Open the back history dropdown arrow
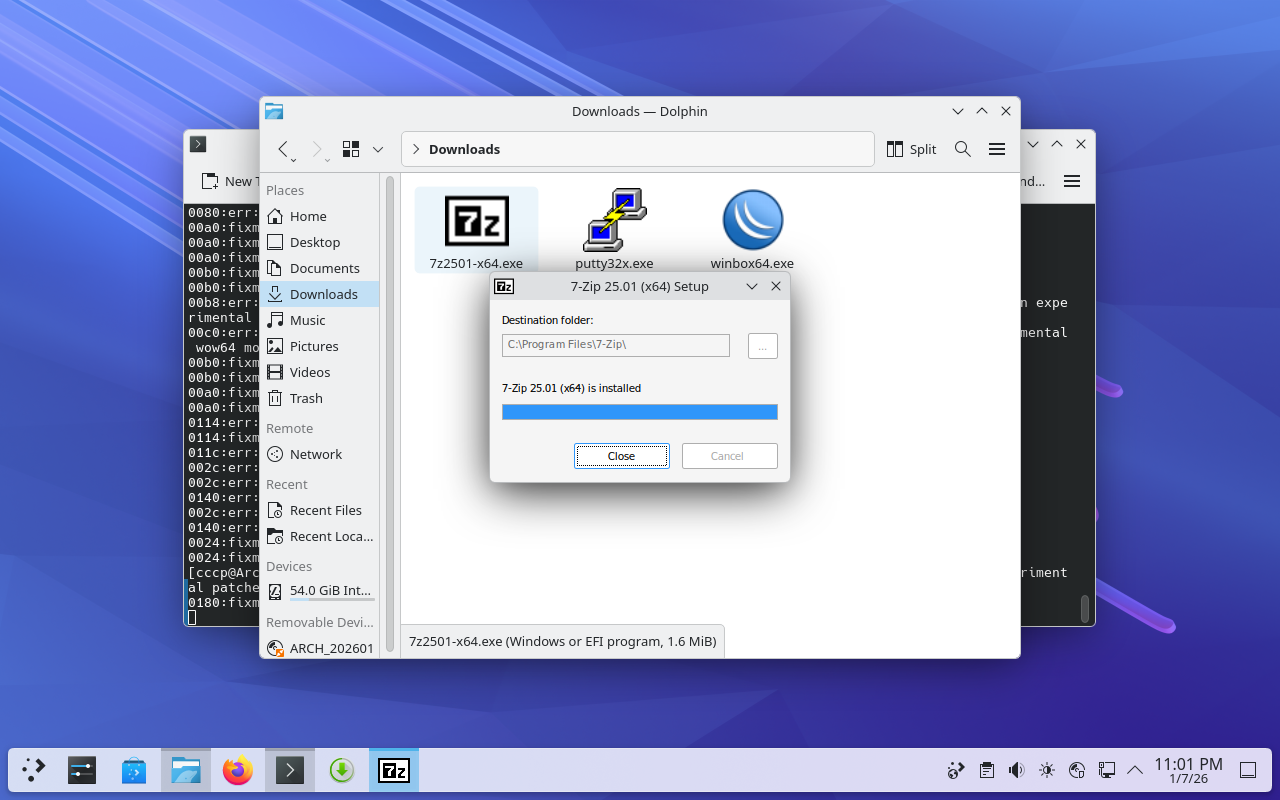 click(293, 160)
